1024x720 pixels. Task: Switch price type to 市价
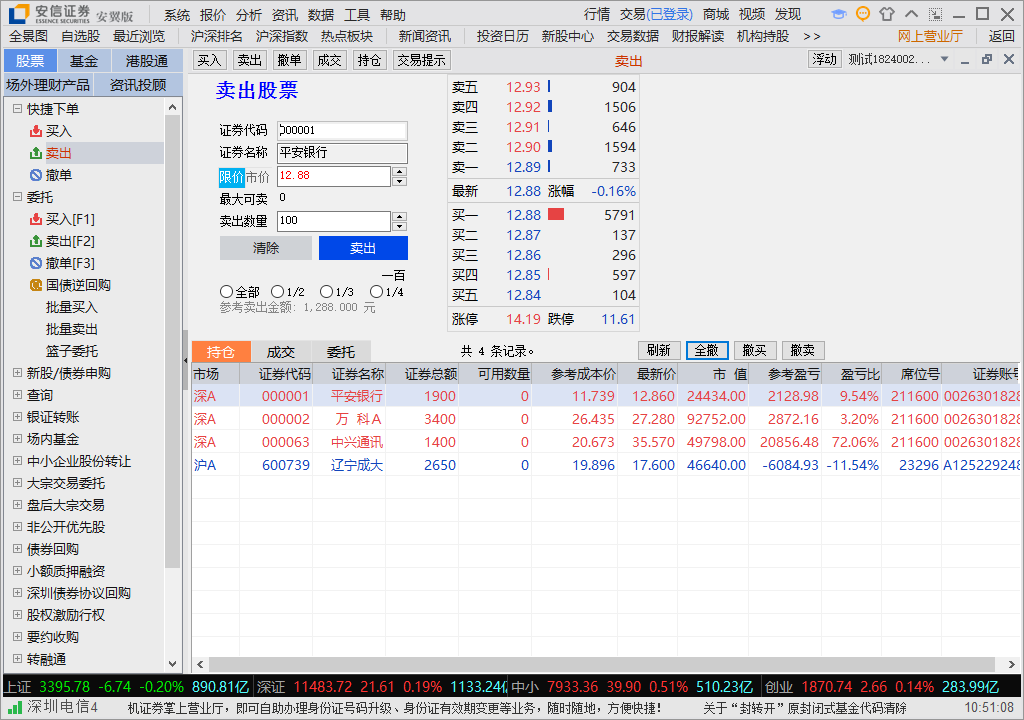[x=257, y=177]
